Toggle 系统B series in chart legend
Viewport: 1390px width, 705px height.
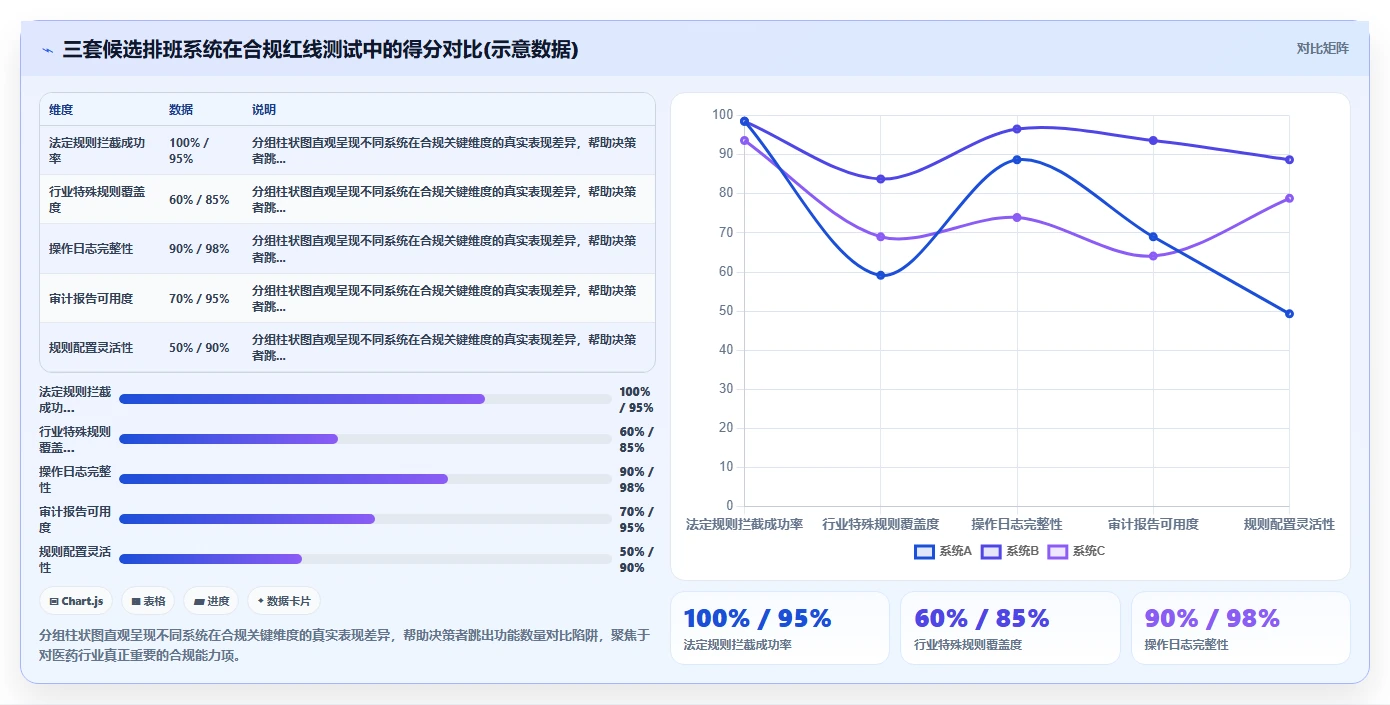pyautogui.click(x=1010, y=551)
